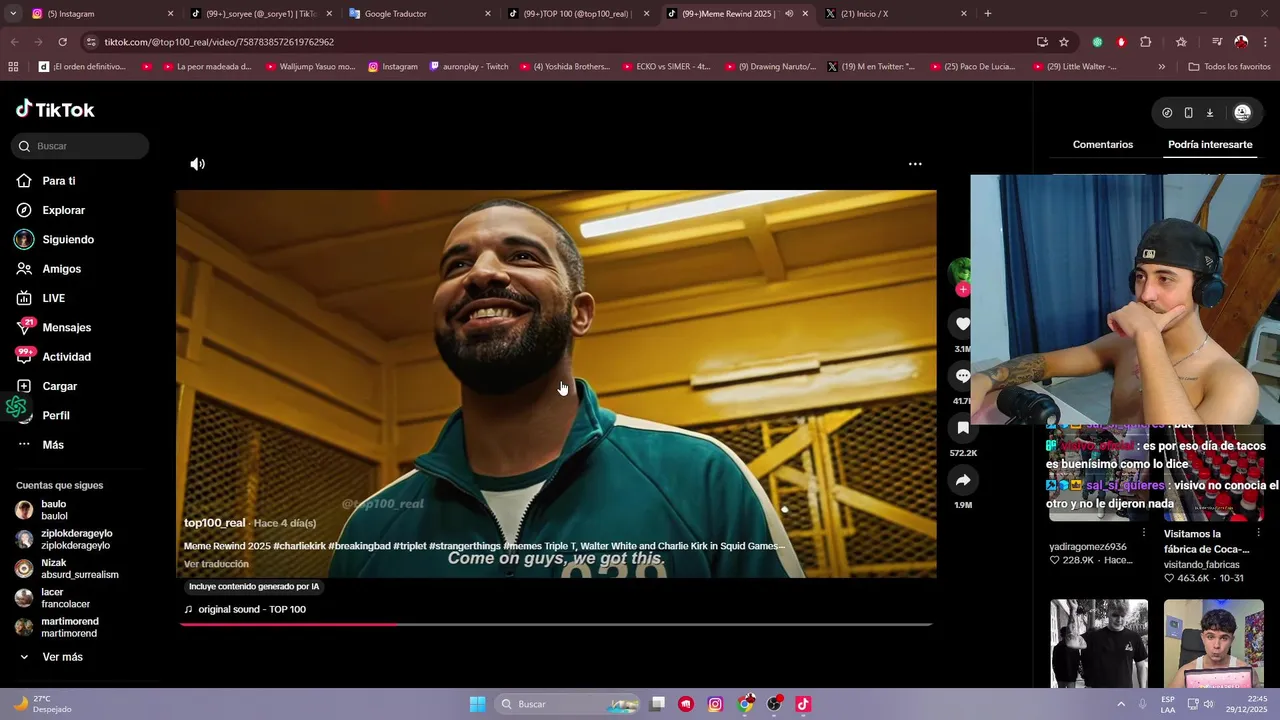Open a new browser tab
Image resolution: width=1280 pixels, height=720 pixels.
point(988,14)
